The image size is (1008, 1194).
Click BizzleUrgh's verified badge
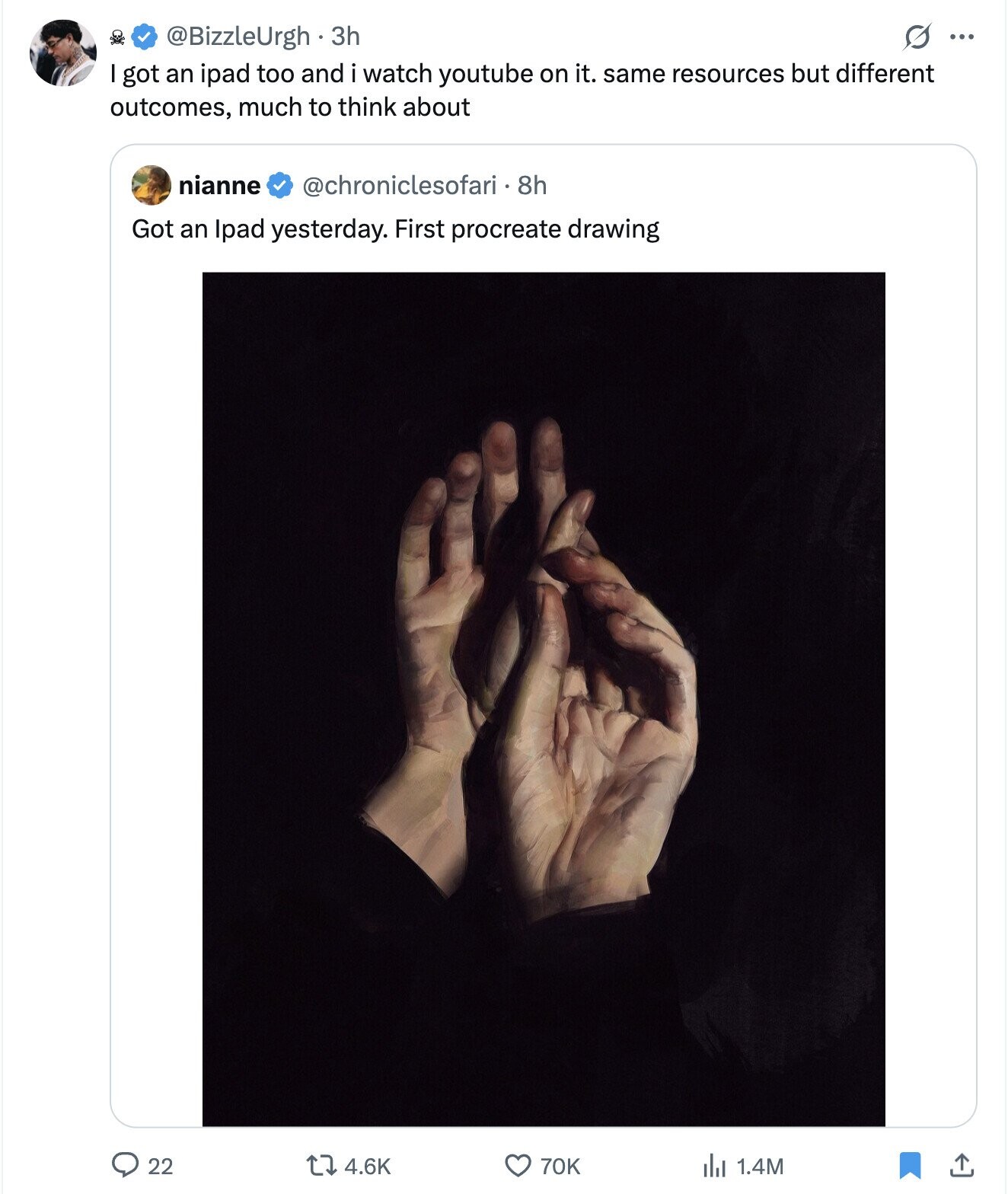145,36
